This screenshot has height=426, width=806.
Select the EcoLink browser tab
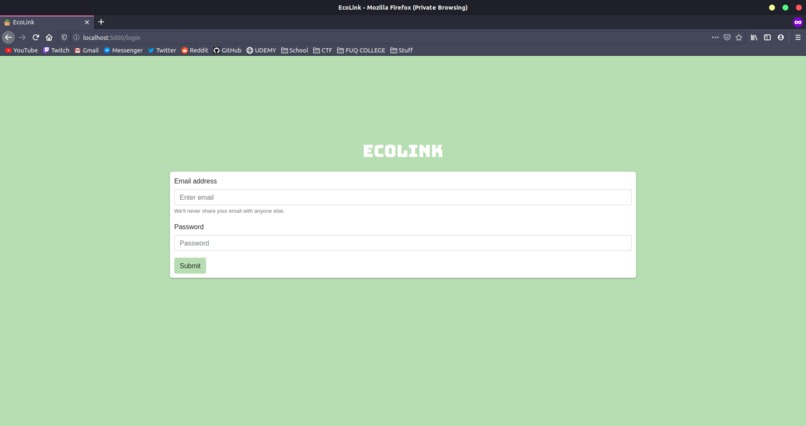pyautogui.click(x=47, y=22)
